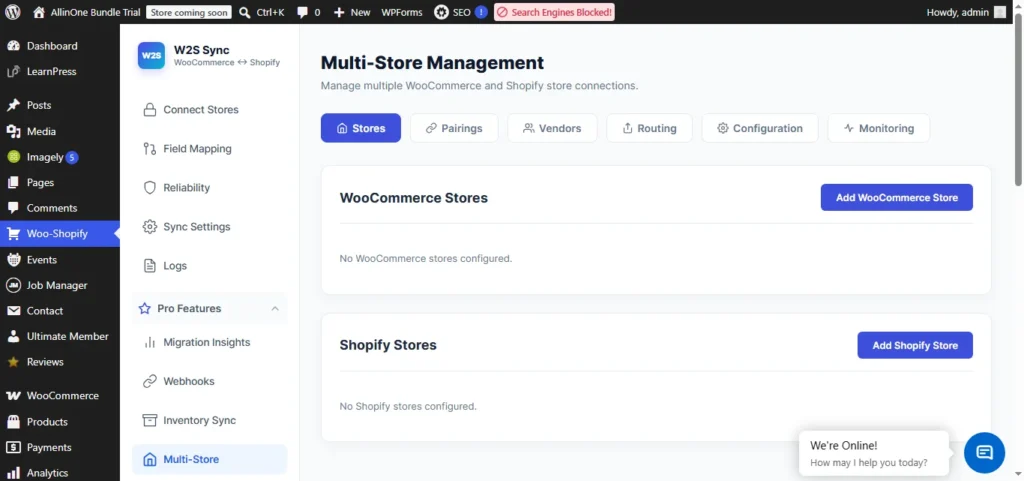This screenshot has height=481, width=1024.
Task: Select the Stores tab
Action: click(360, 128)
